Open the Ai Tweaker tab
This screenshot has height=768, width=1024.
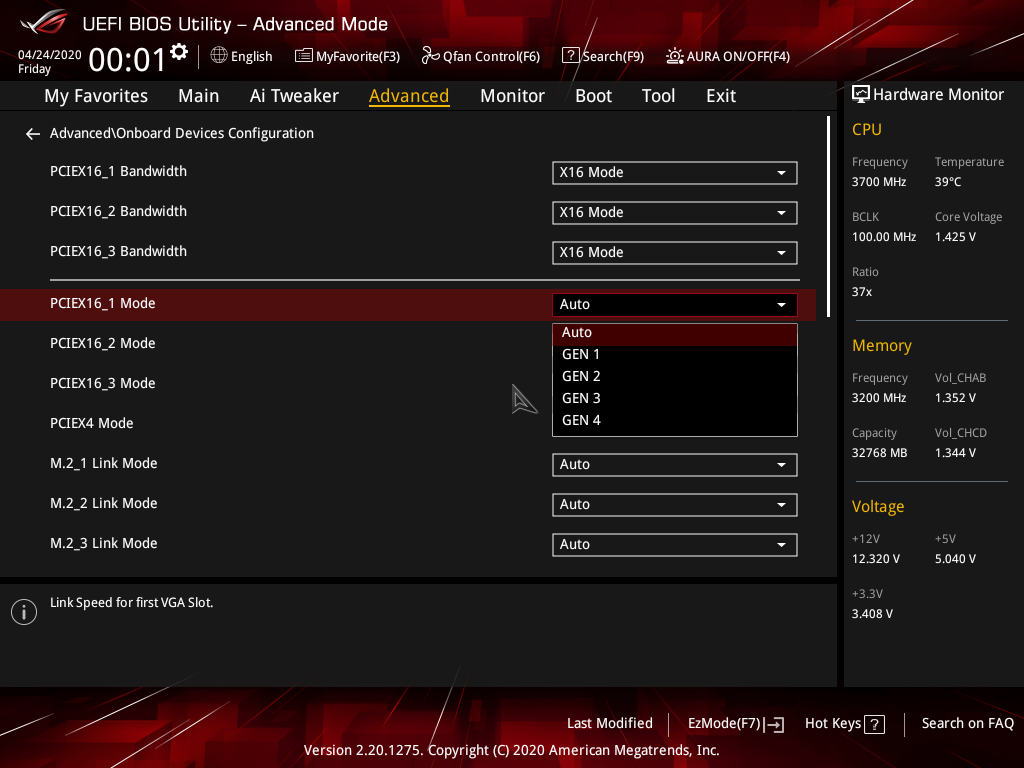(x=294, y=96)
